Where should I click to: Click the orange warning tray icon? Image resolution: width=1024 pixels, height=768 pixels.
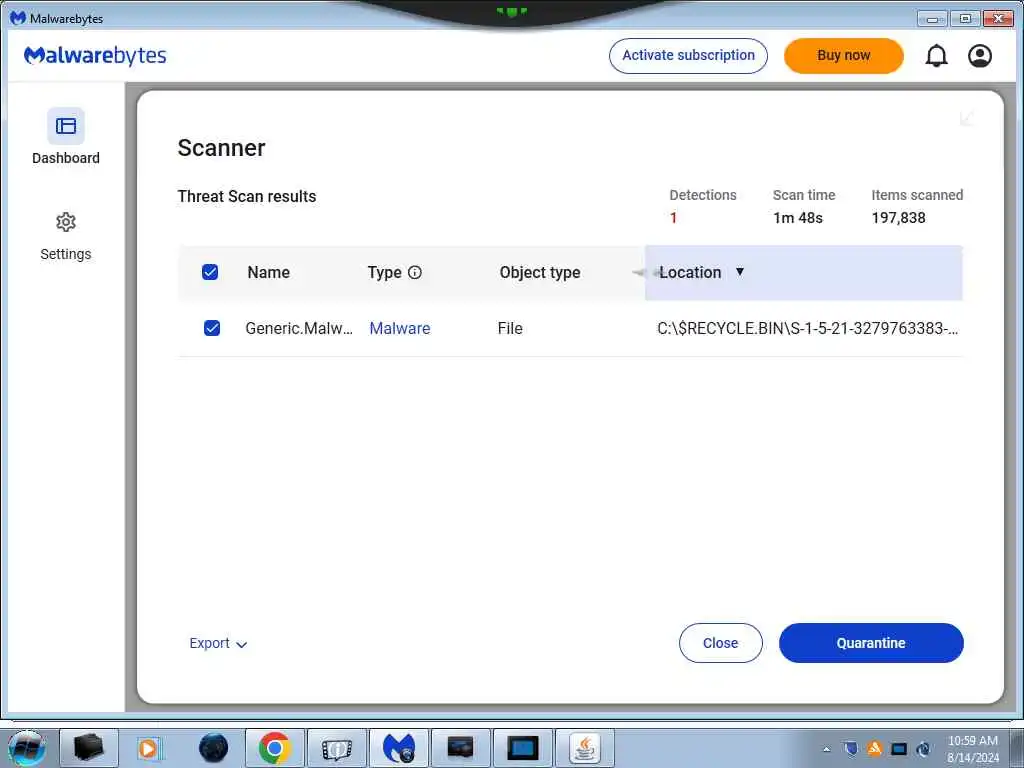tap(874, 748)
